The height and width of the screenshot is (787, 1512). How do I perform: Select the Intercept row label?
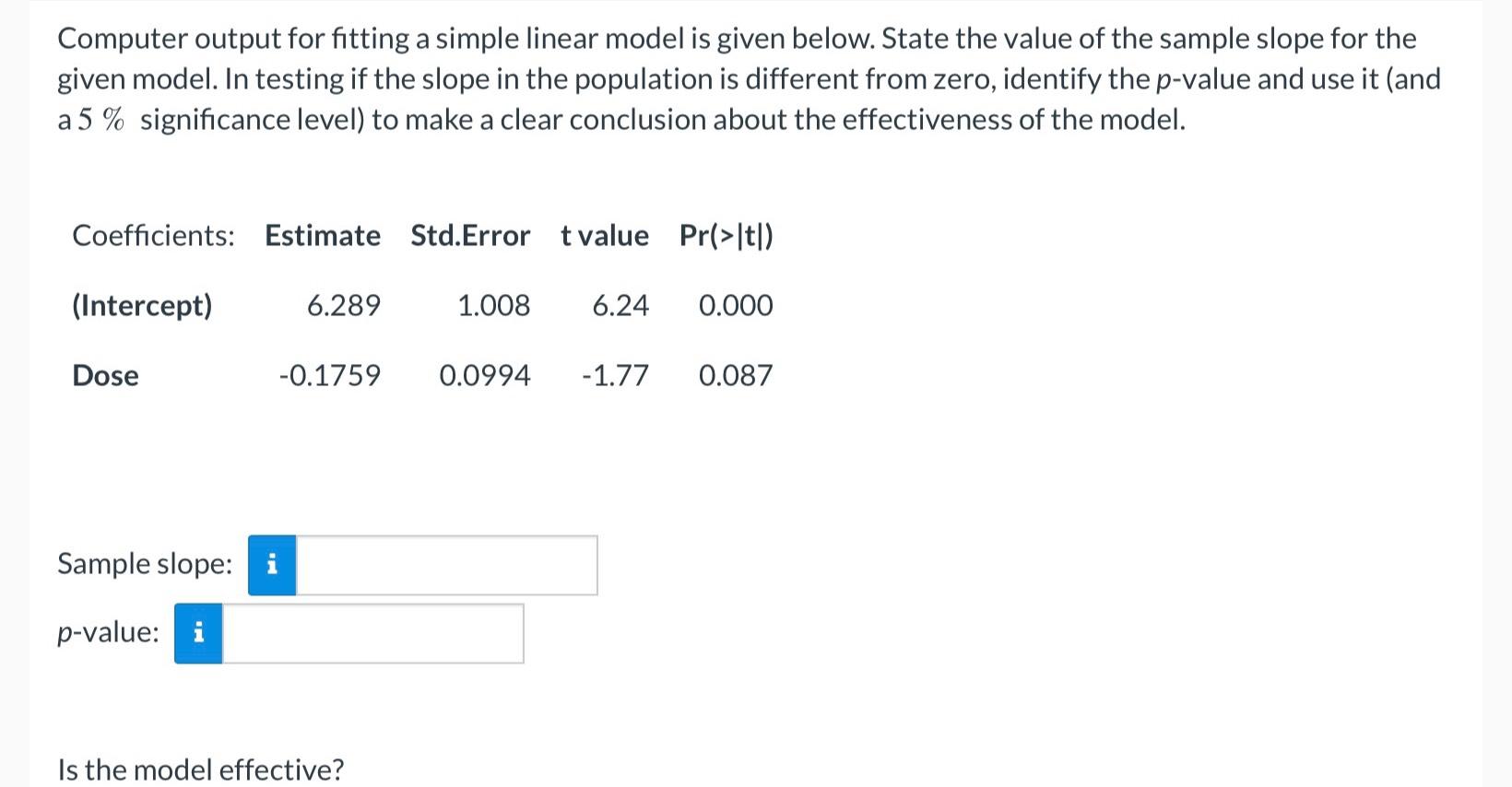(142, 305)
